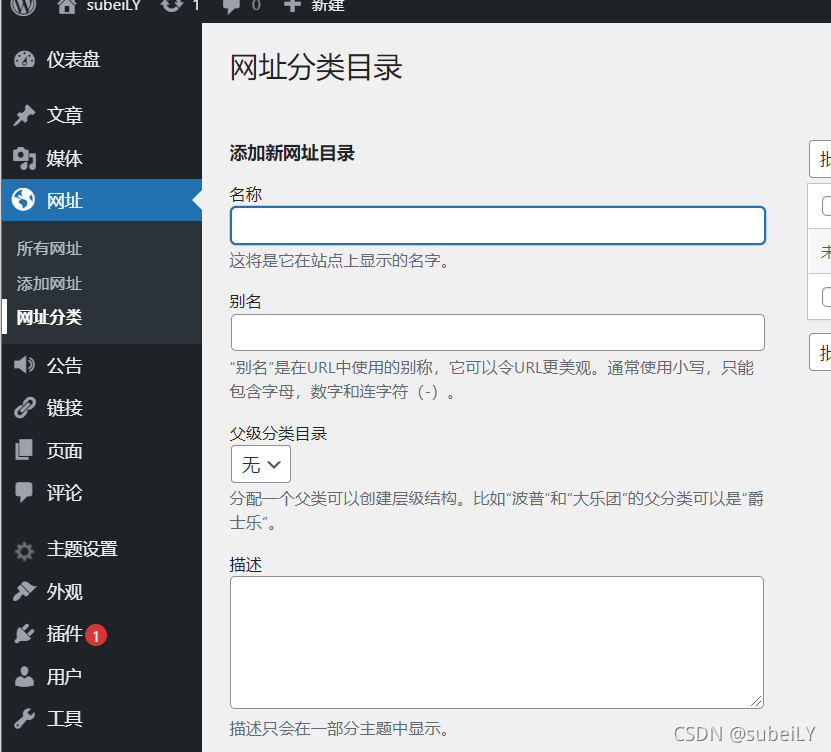Screen dimensions: 831x752
Task: Click the dashboard gauge icon
Action: [24, 60]
